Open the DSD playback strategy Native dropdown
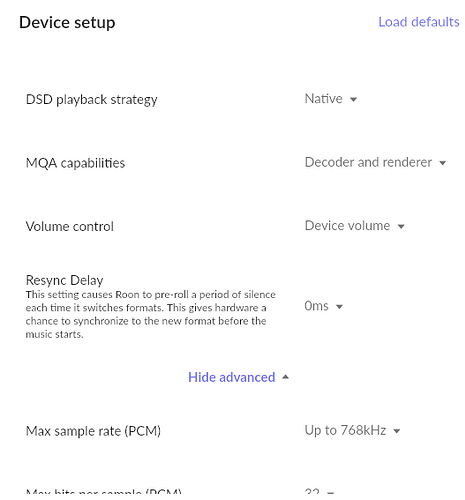Screen dimensions: 465x500 click(x=331, y=99)
